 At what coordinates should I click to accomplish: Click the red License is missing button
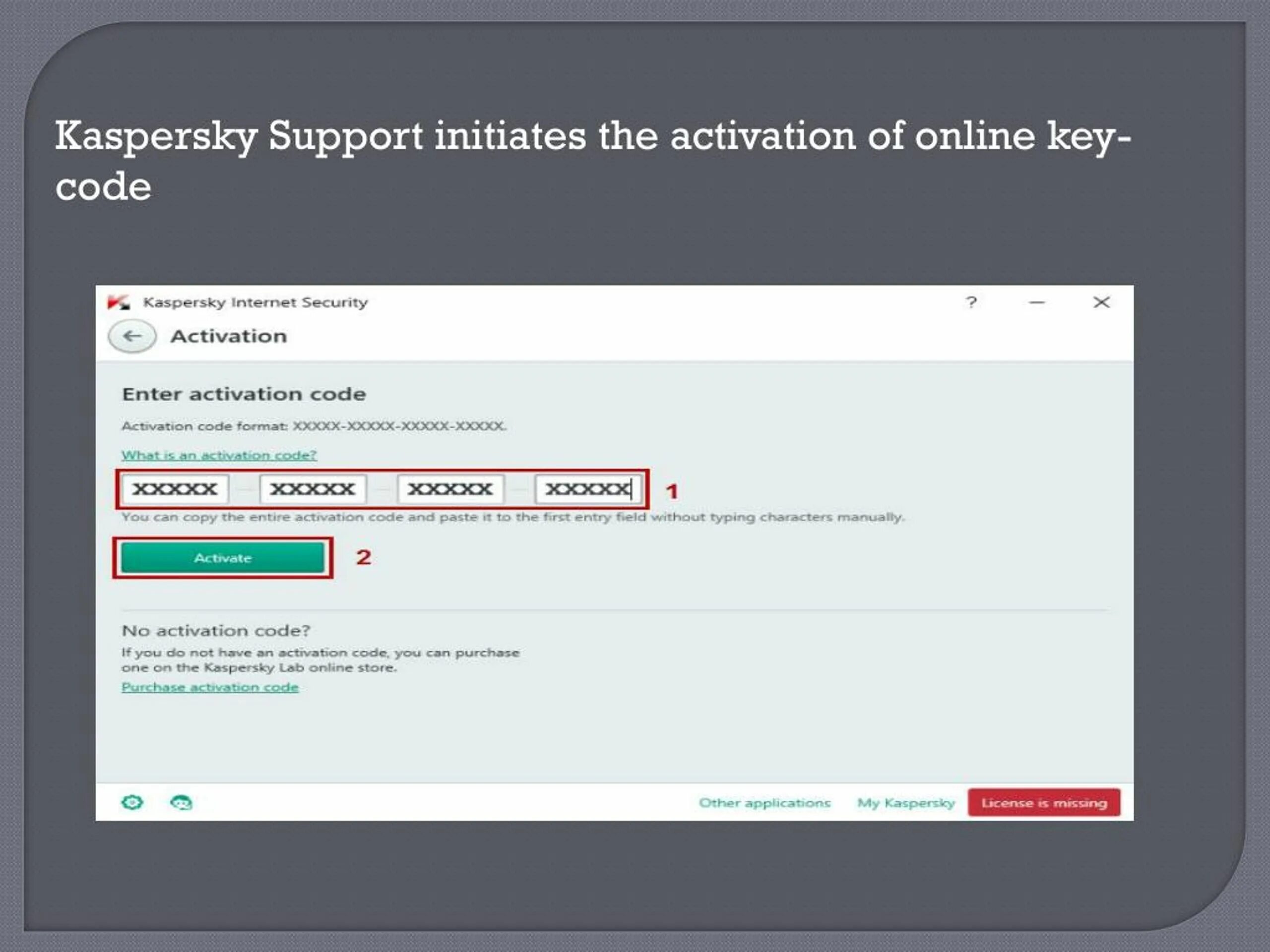1044,802
